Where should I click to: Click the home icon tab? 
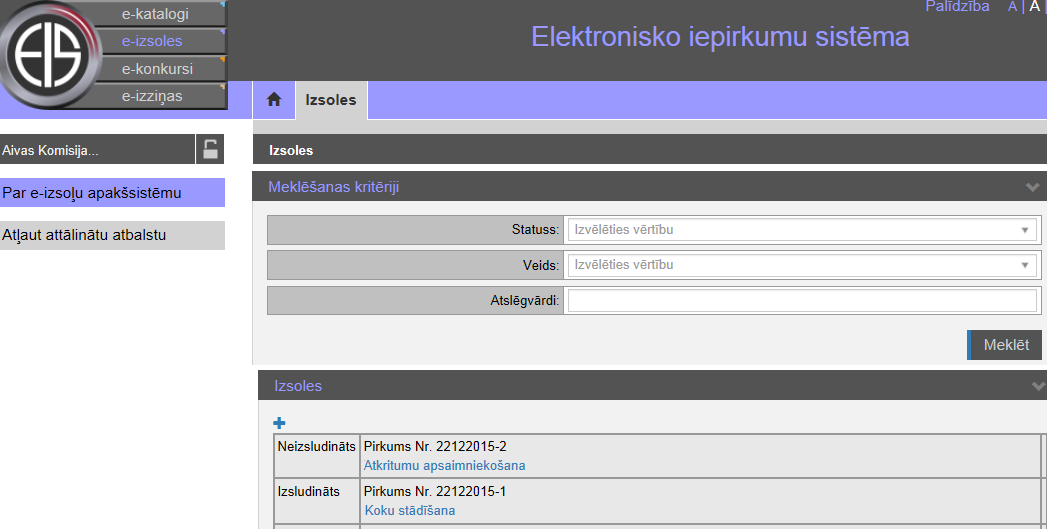click(x=273, y=100)
